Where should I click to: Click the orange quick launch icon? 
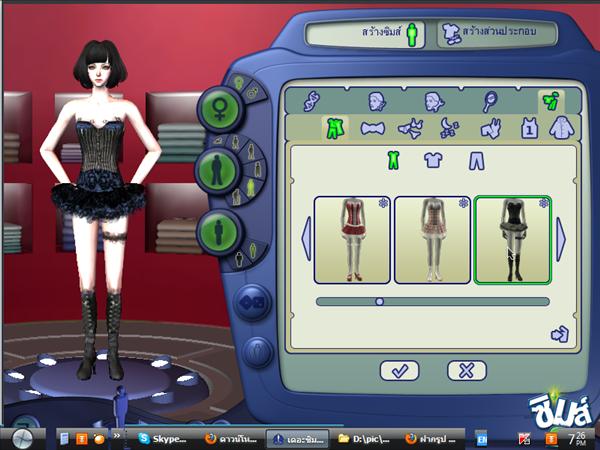click(82, 439)
